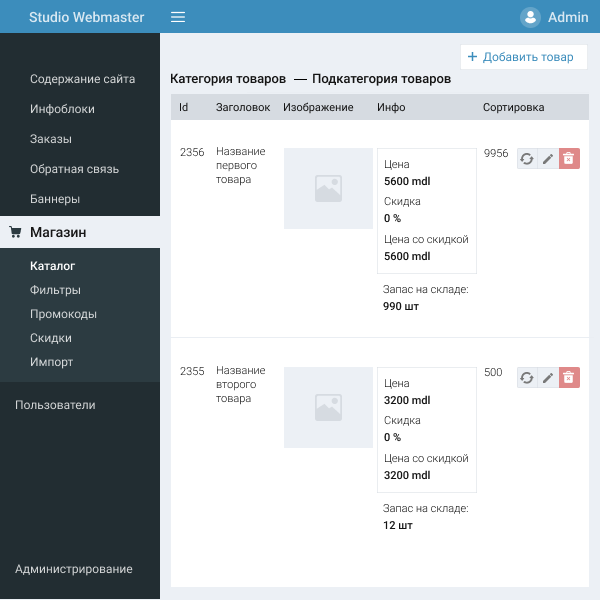
Task: Delete the second product with id 2355
Action: click(569, 377)
